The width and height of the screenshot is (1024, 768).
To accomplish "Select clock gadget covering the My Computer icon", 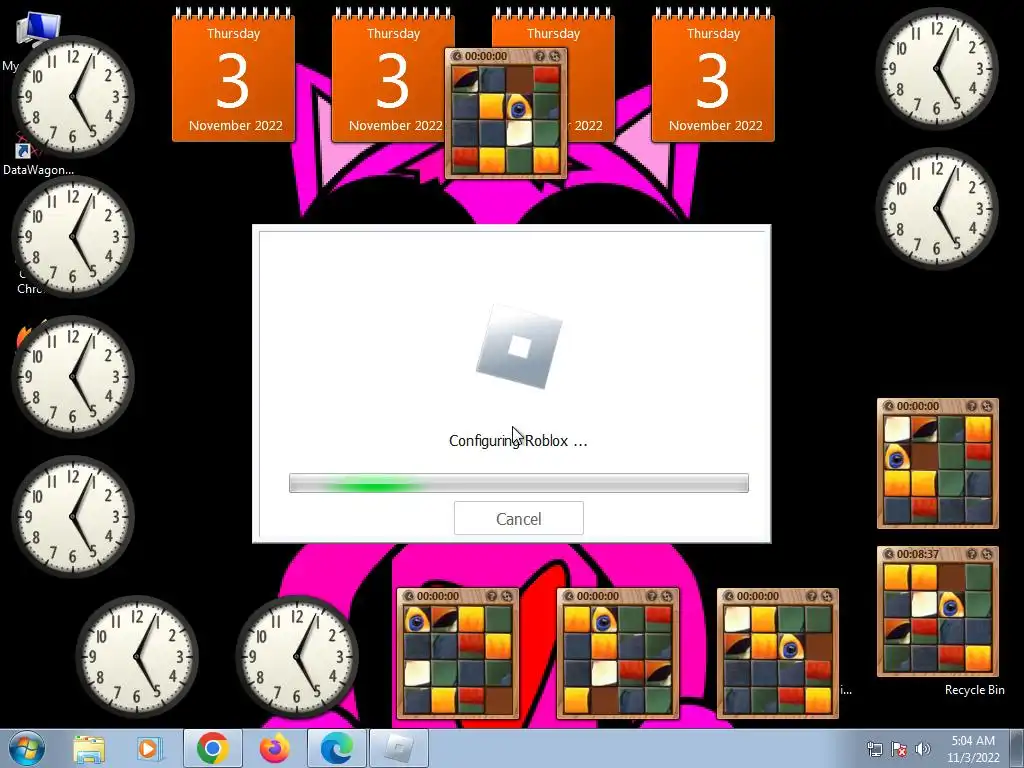I will point(73,96).
